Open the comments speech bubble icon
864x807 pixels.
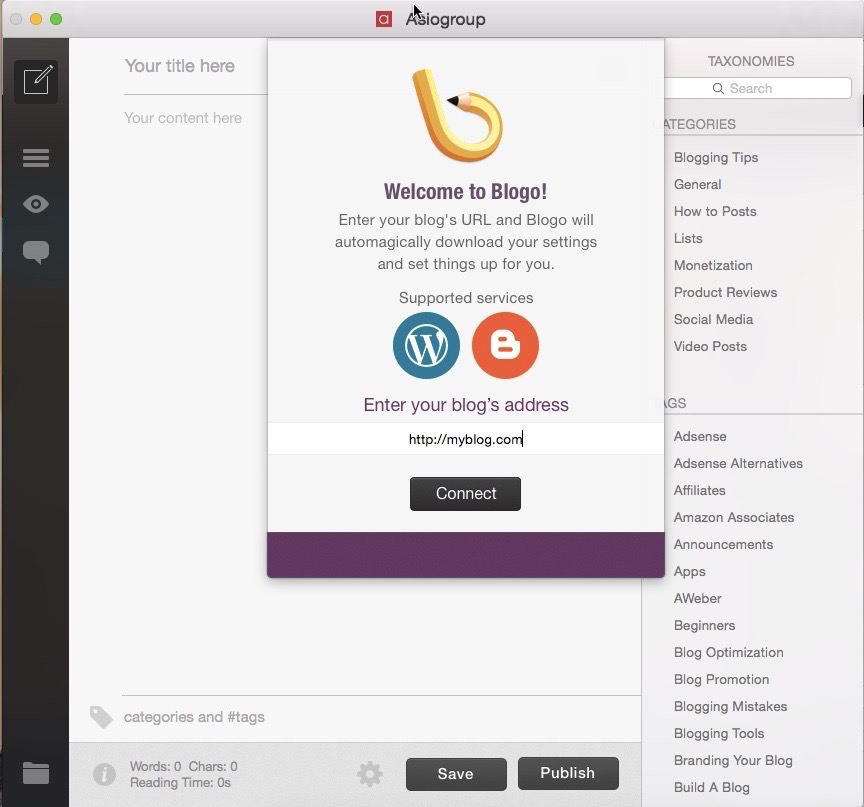[36, 251]
